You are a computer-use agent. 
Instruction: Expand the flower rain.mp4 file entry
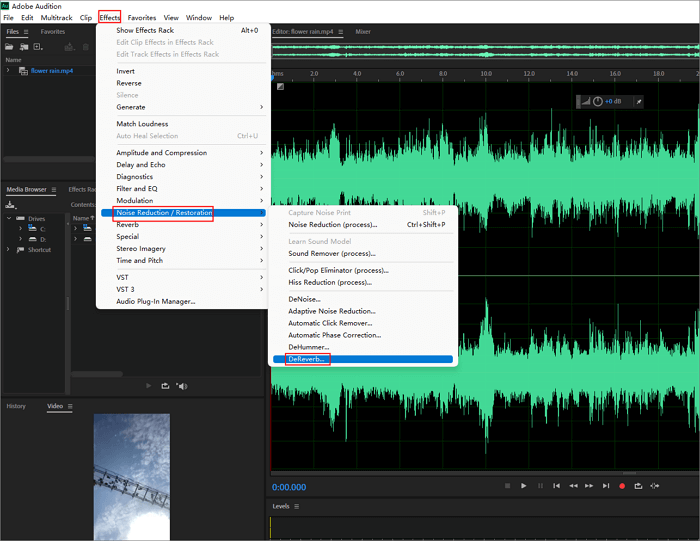pos(8,71)
